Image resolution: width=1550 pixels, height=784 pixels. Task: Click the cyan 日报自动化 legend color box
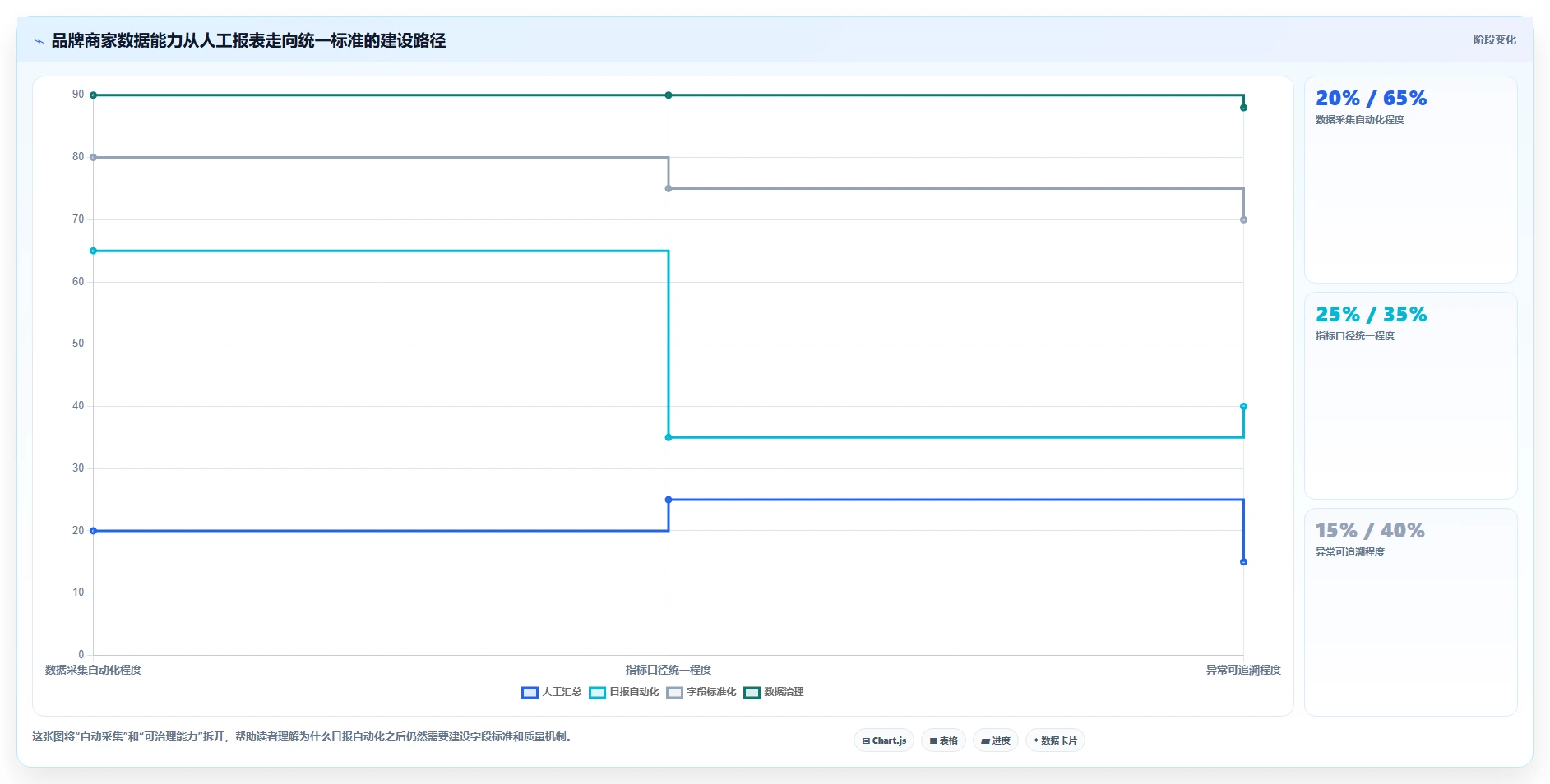[x=597, y=693]
